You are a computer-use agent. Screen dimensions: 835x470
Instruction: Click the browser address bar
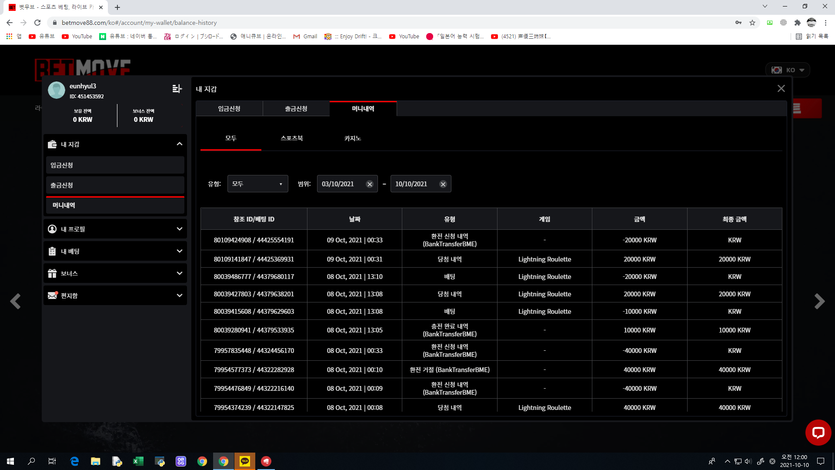coord(389,23)
